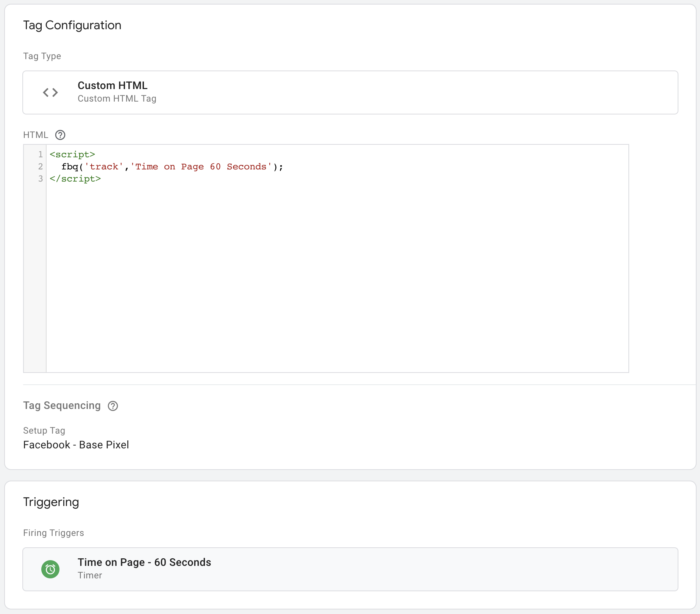Open help icon beside Tag Sequencing
The width and height of the screenshot is (700, 614).
113,406
